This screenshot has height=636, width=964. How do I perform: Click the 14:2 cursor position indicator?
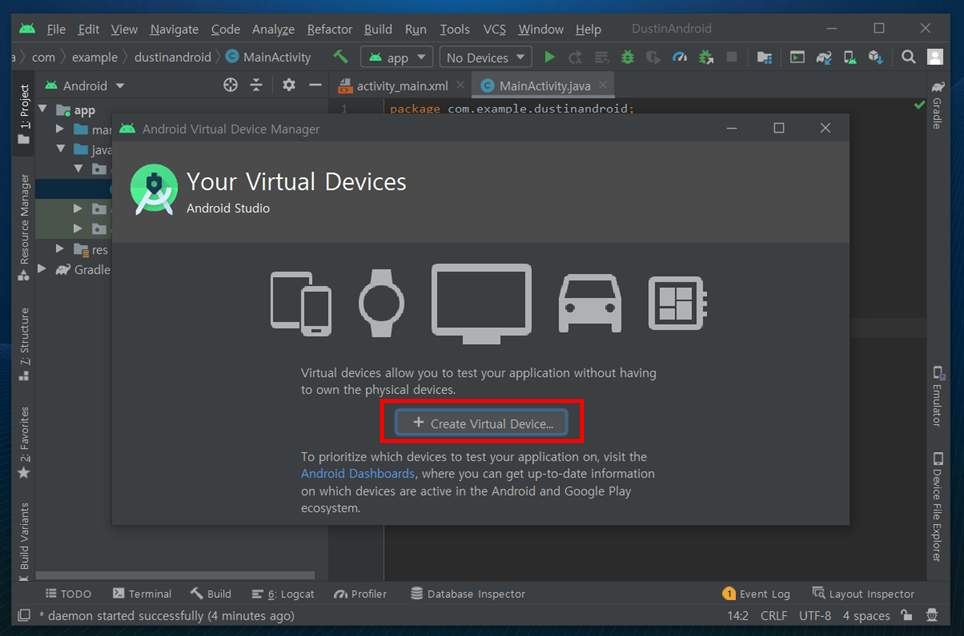pos(738,615)
